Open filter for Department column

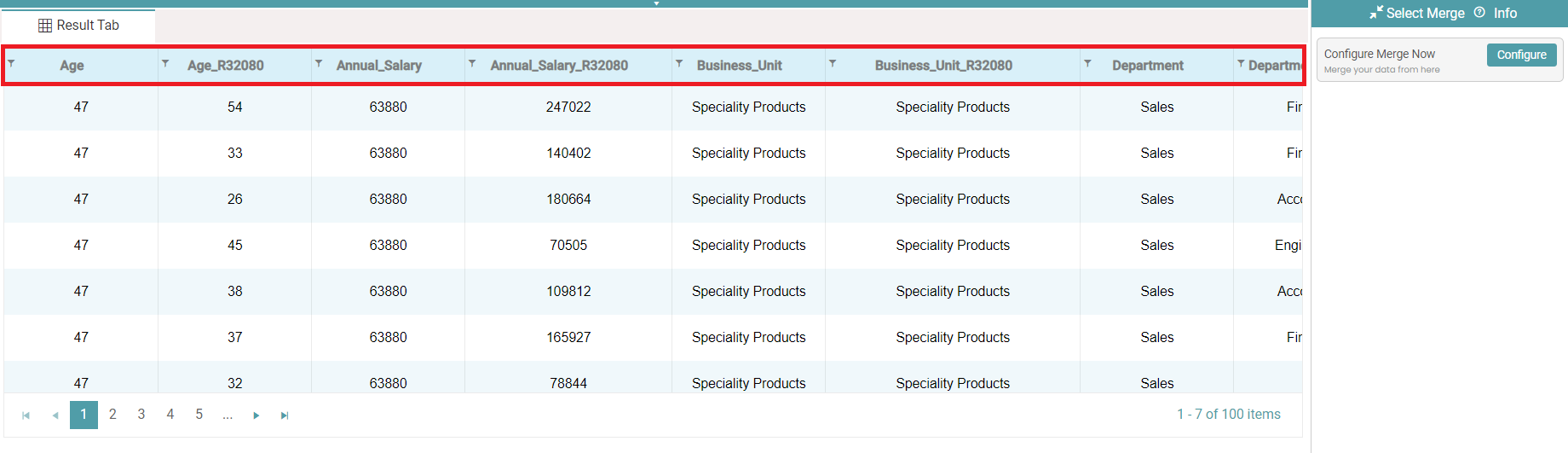(x=1087, y=63)
